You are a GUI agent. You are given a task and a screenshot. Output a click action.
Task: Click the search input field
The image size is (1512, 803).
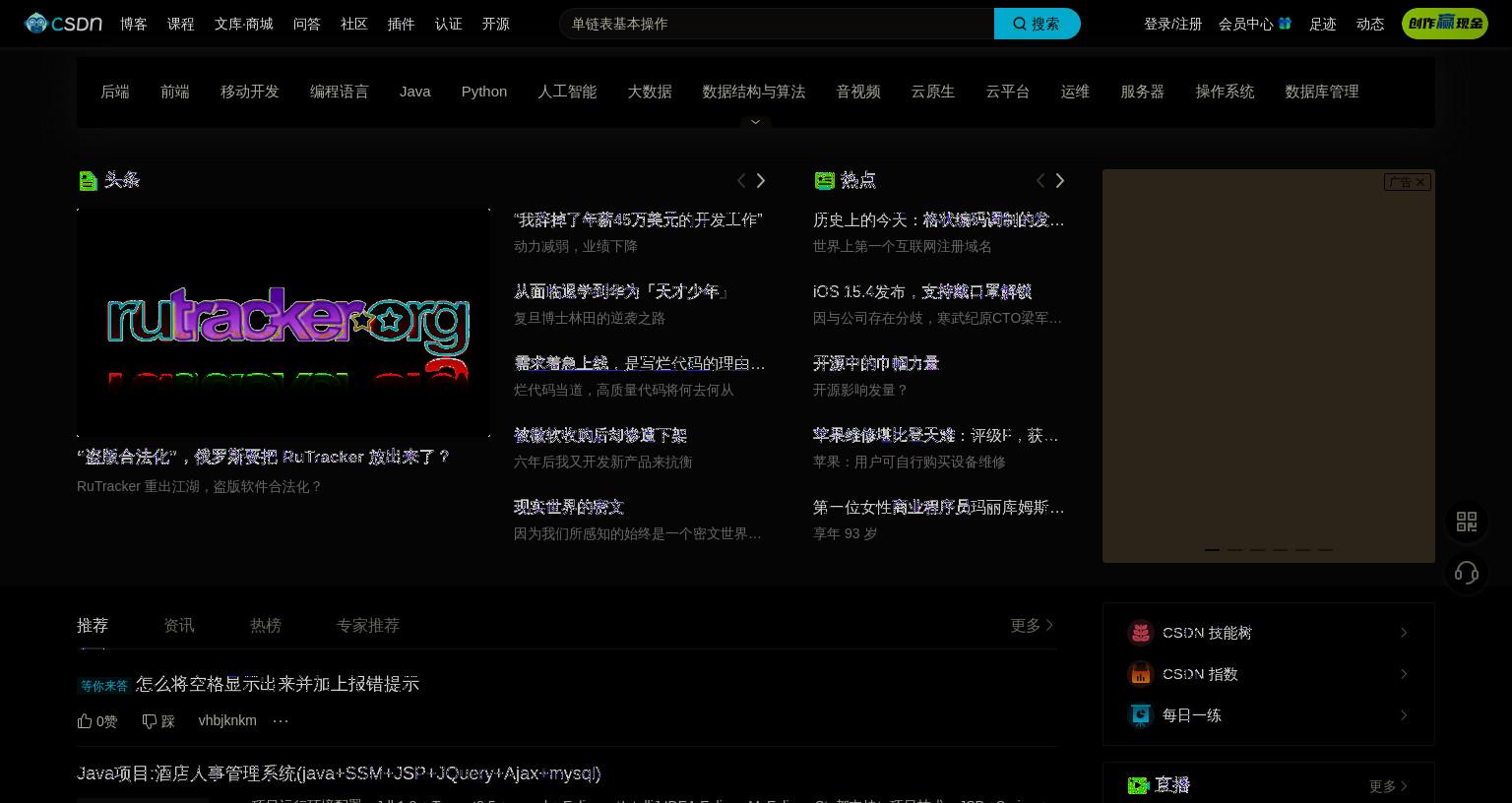click(777, 24)
